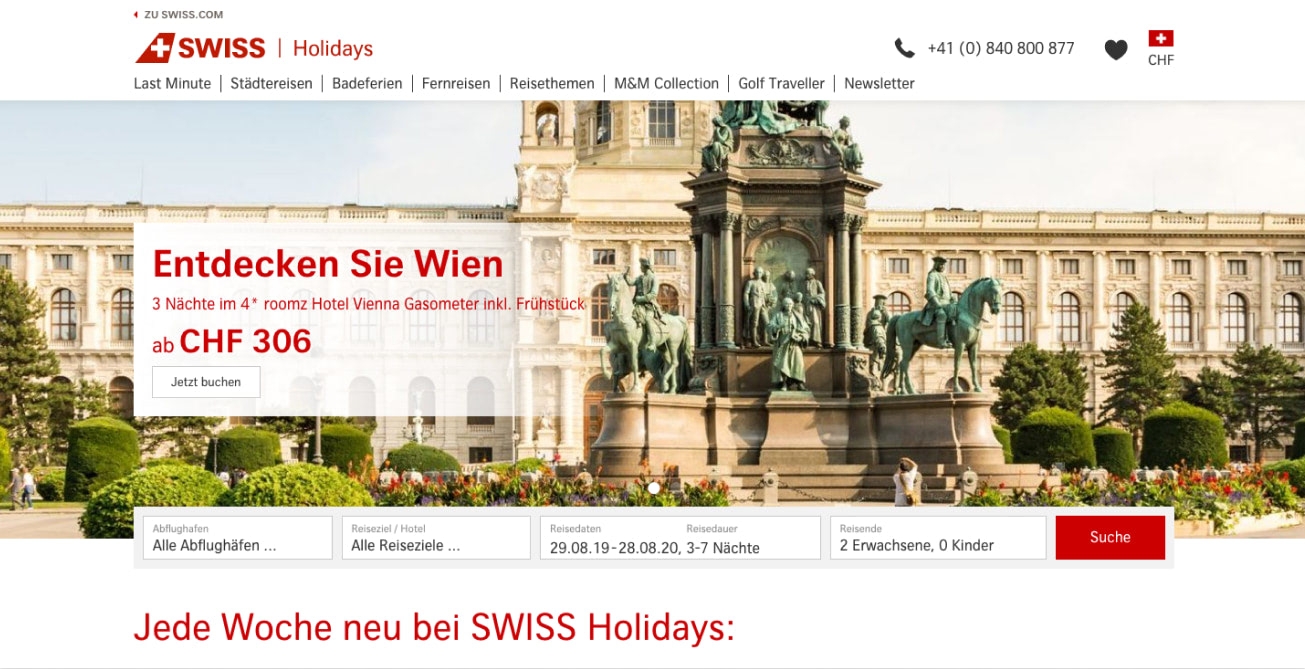Open the Newsletter link
Image resolution: width=1305 pixels, height=669 pixels.
(879, 84)
